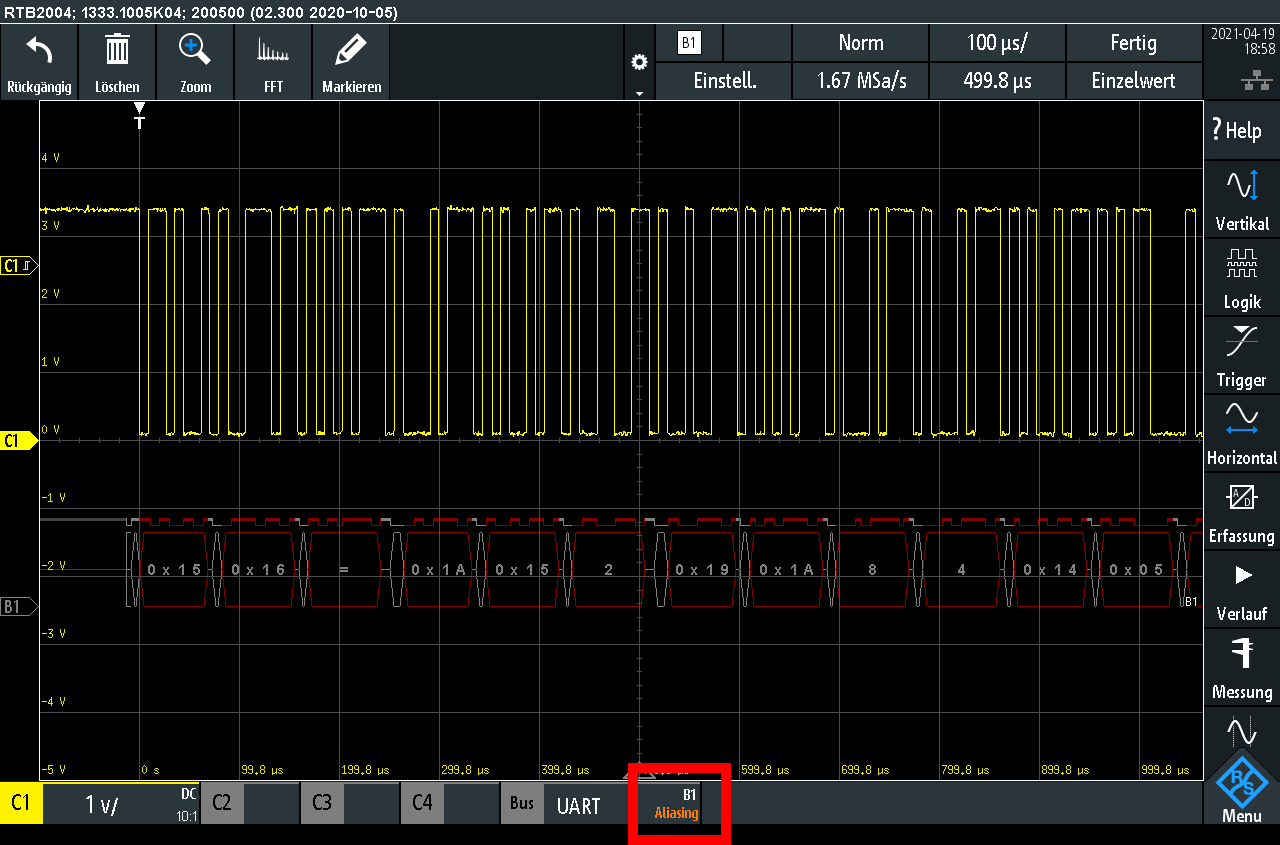
Task: Select the B1 bus position marker
Action: pyautogui.click(x=17, y=606)
